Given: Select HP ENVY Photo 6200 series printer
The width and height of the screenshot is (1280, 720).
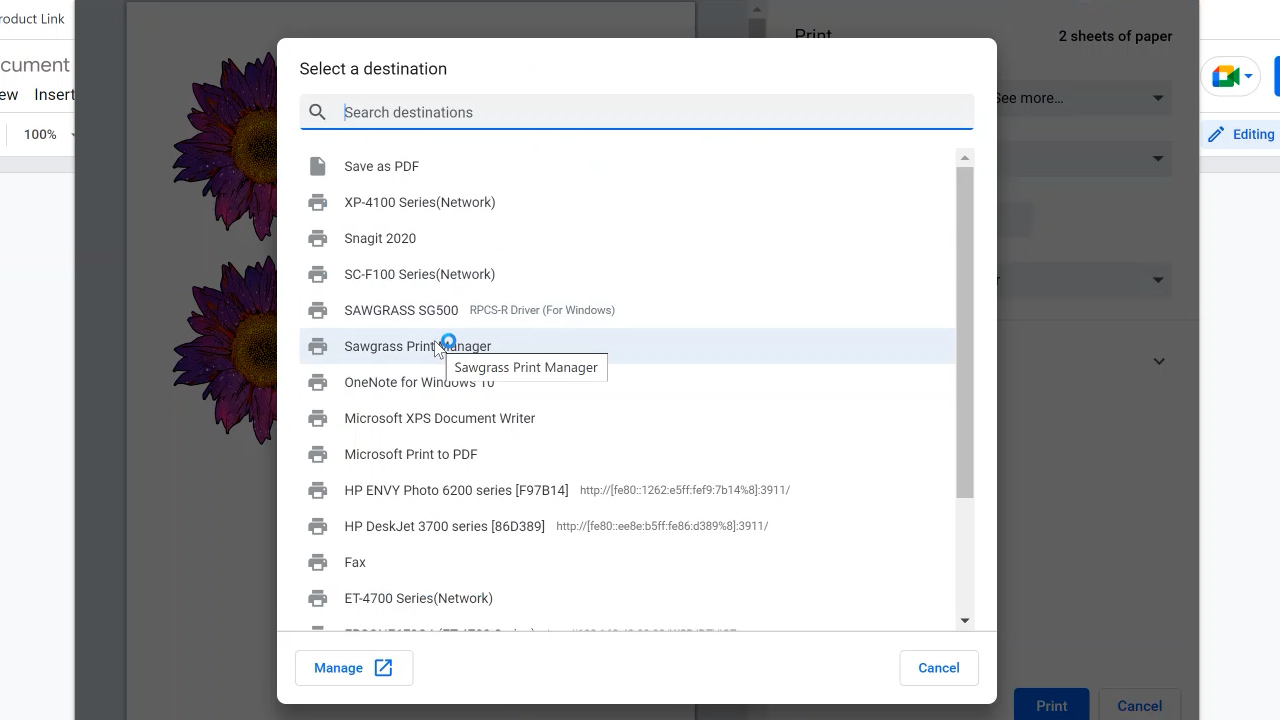Looking at the screenshot, I should click(x=627, y=490).
